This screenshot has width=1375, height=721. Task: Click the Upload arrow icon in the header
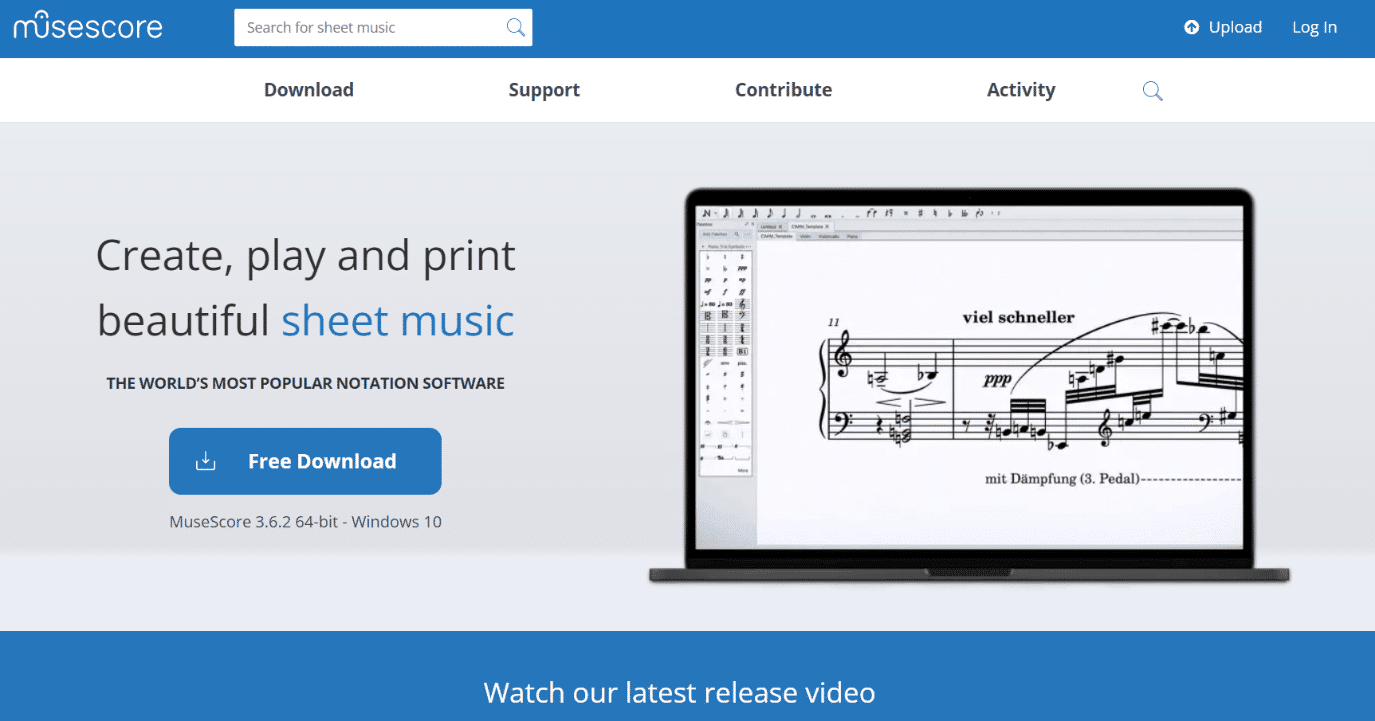point(1191,28)
